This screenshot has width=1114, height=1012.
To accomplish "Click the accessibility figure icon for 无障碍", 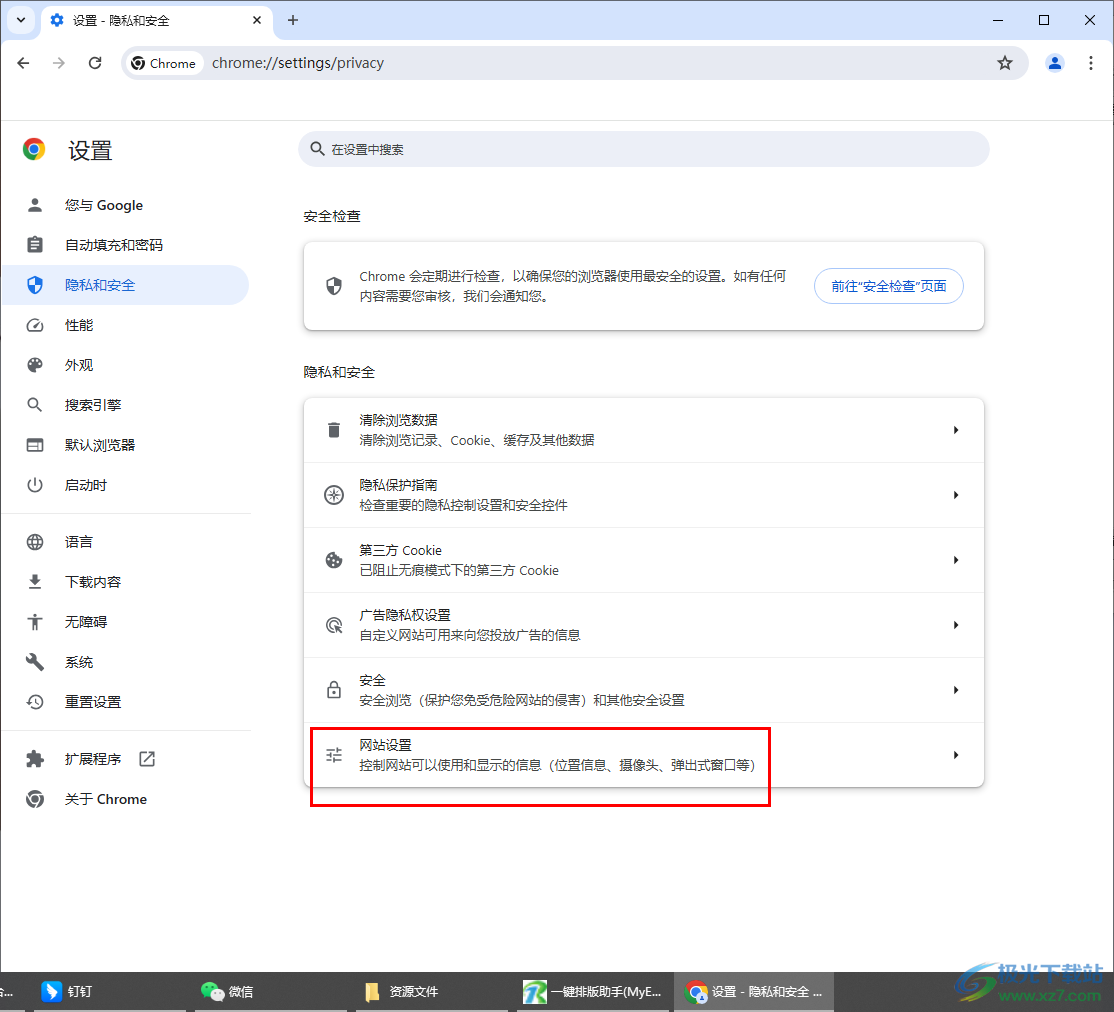I will [35, 622].
